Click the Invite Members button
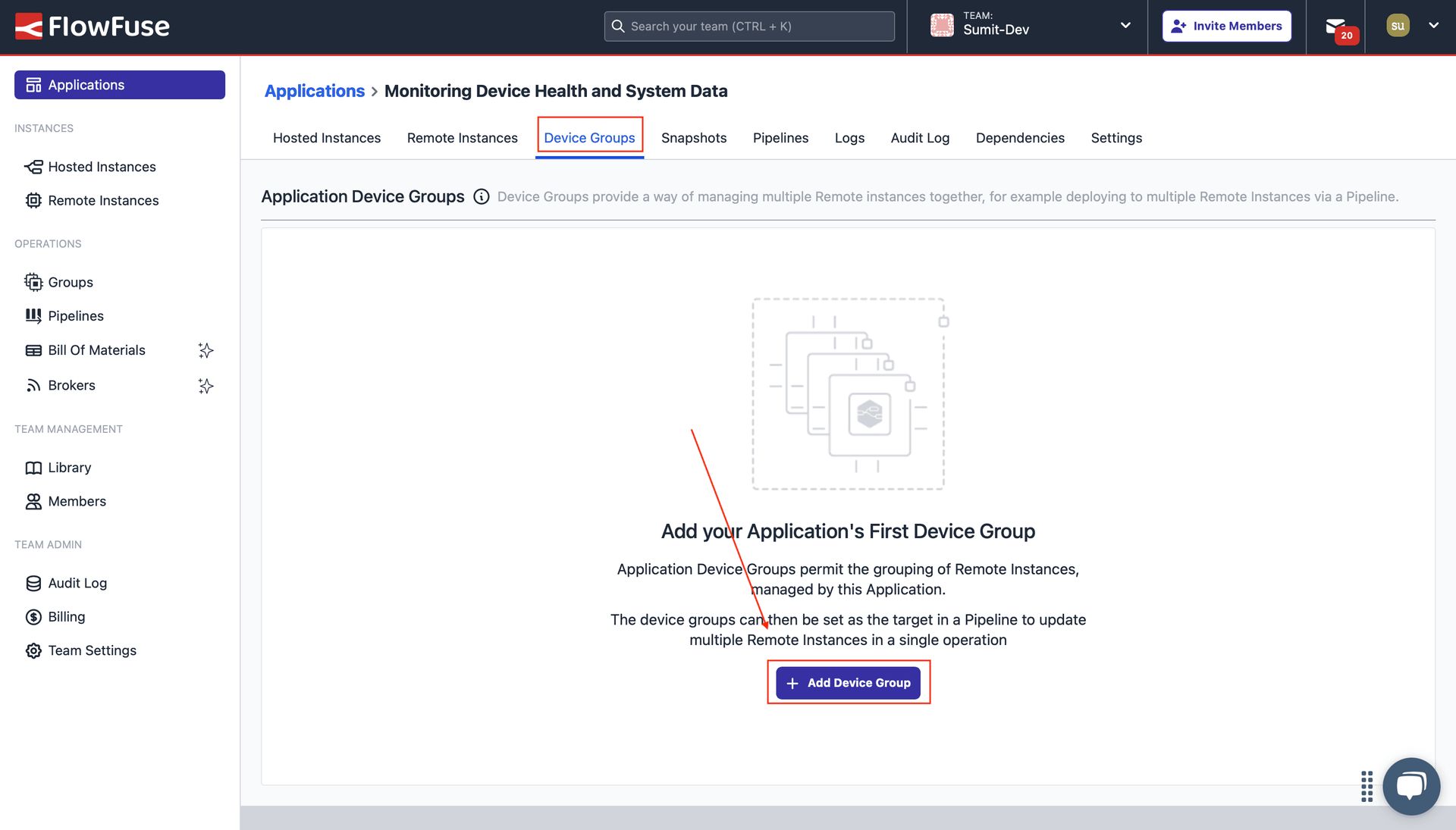 [1226, 25]
